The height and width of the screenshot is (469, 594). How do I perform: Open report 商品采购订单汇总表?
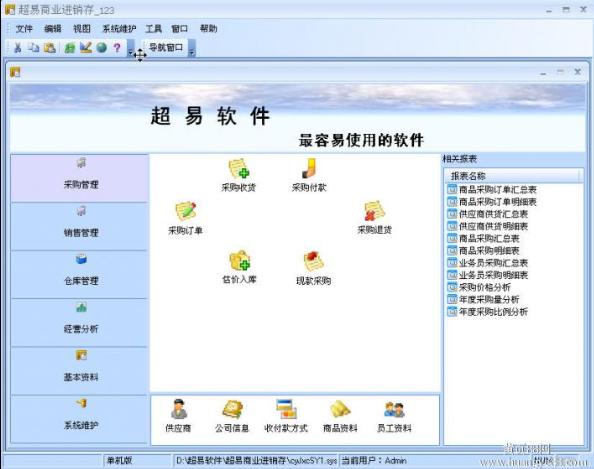click(492, 189)
